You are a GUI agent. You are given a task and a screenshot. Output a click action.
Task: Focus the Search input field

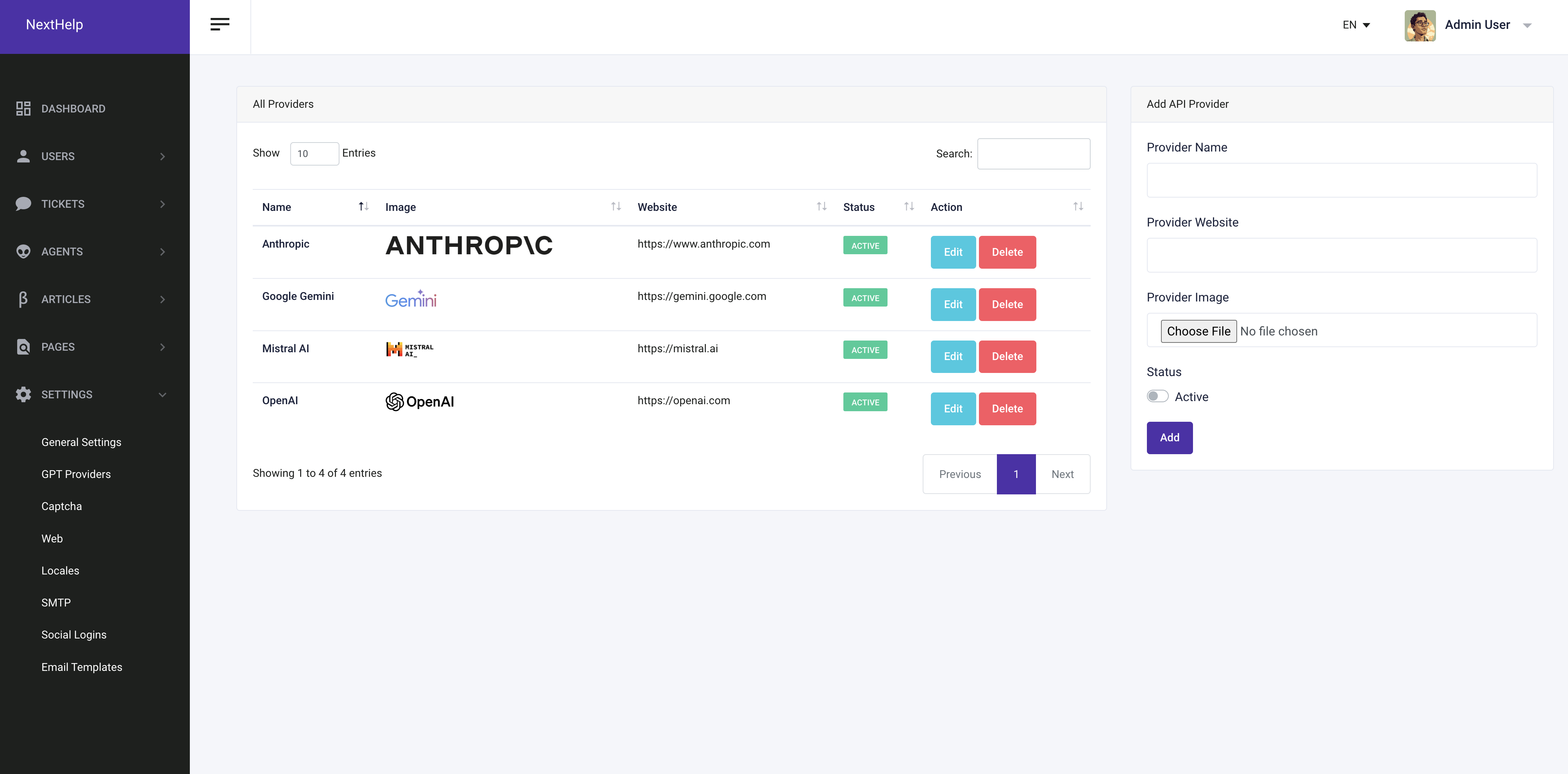coord(1034,153)
